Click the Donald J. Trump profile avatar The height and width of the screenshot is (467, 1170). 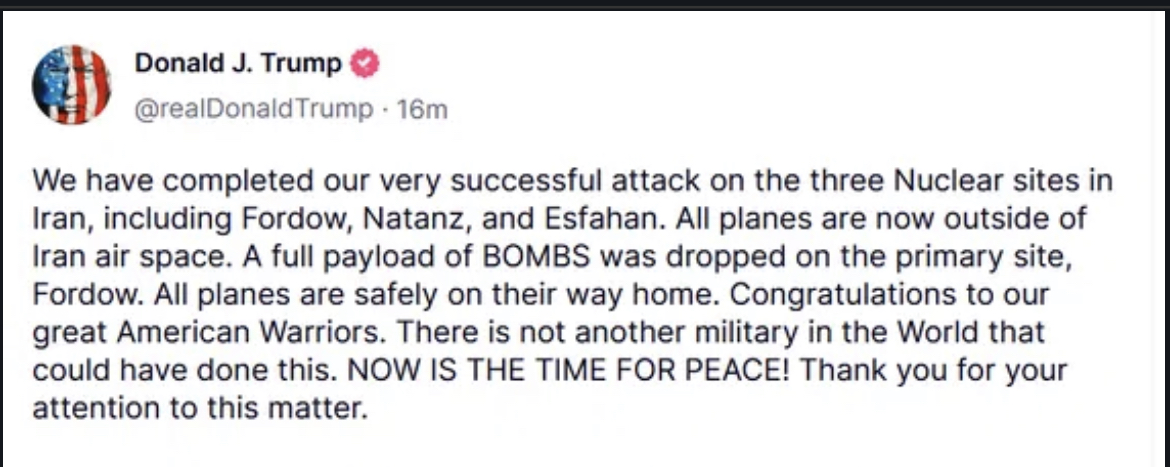[71, 85]
